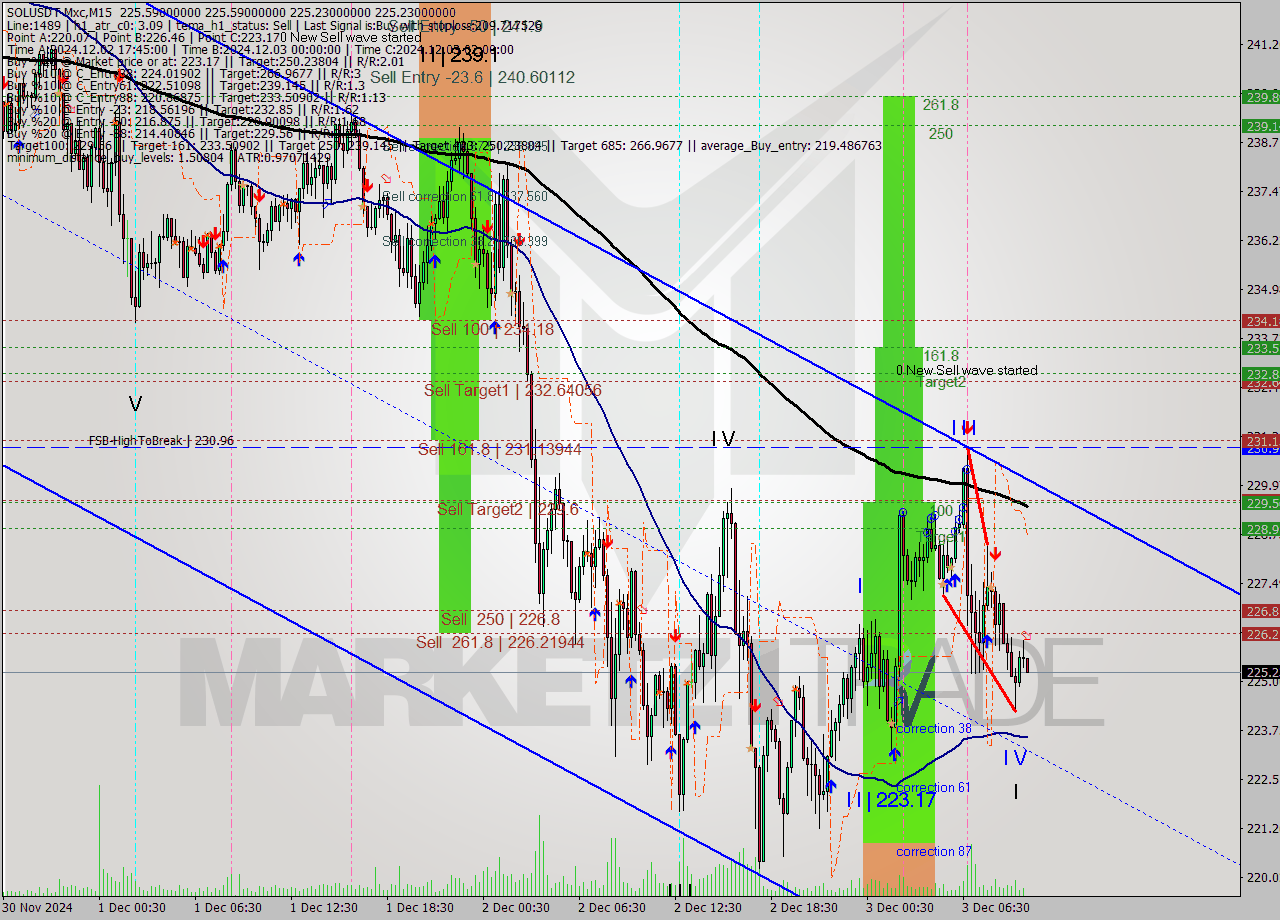The image size is (1280, 920).
Task: Click the 220.0 price scale value
Action: (1262, 877)
